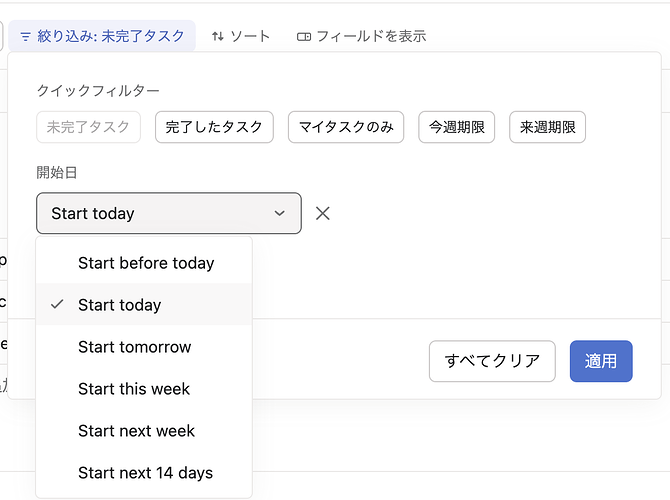Screen dimensions: 670x500
Task: Click the sort arrows icon
Action: [x=218, y=36]
